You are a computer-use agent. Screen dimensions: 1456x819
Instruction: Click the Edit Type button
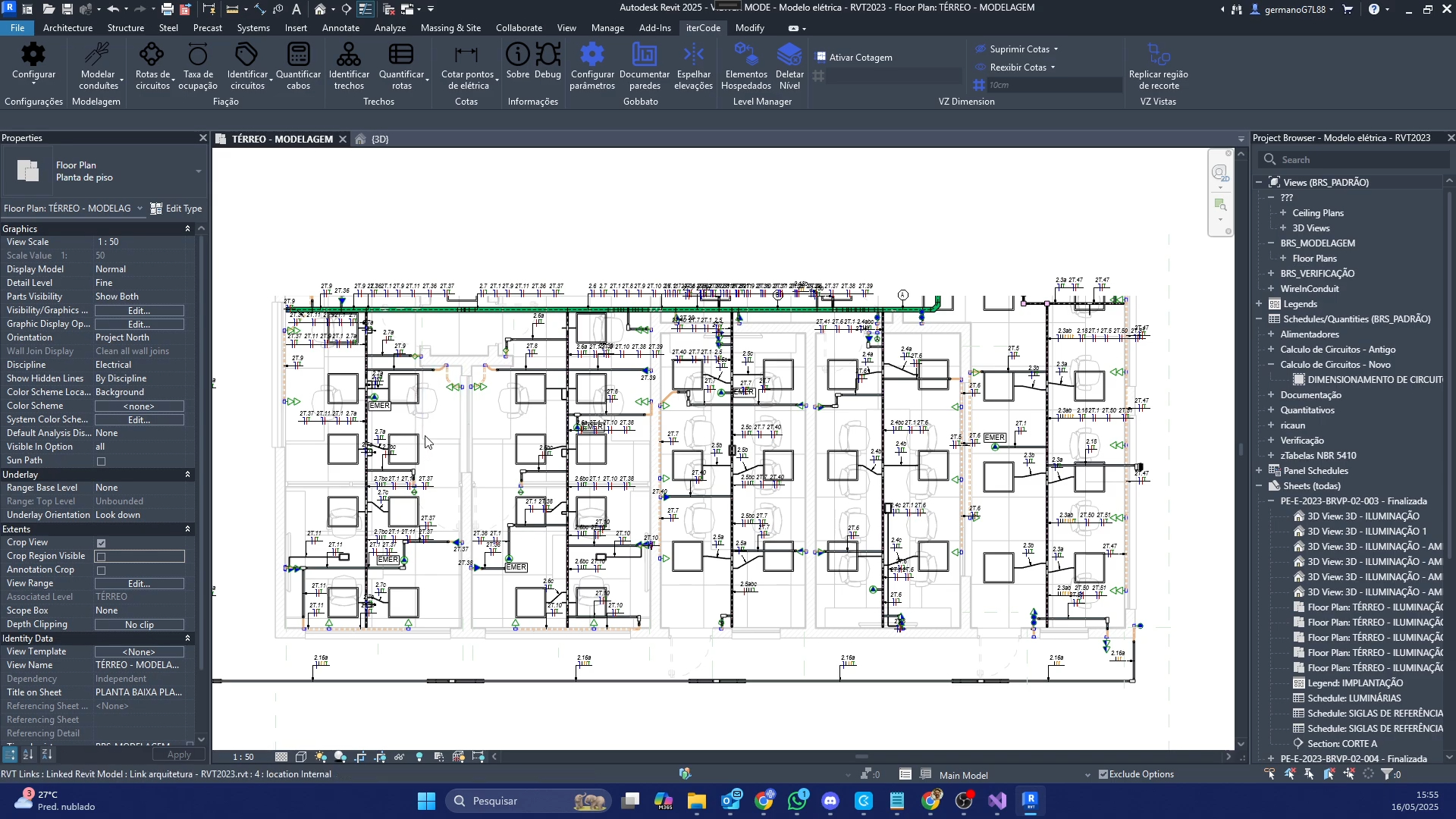pos(176,209)
